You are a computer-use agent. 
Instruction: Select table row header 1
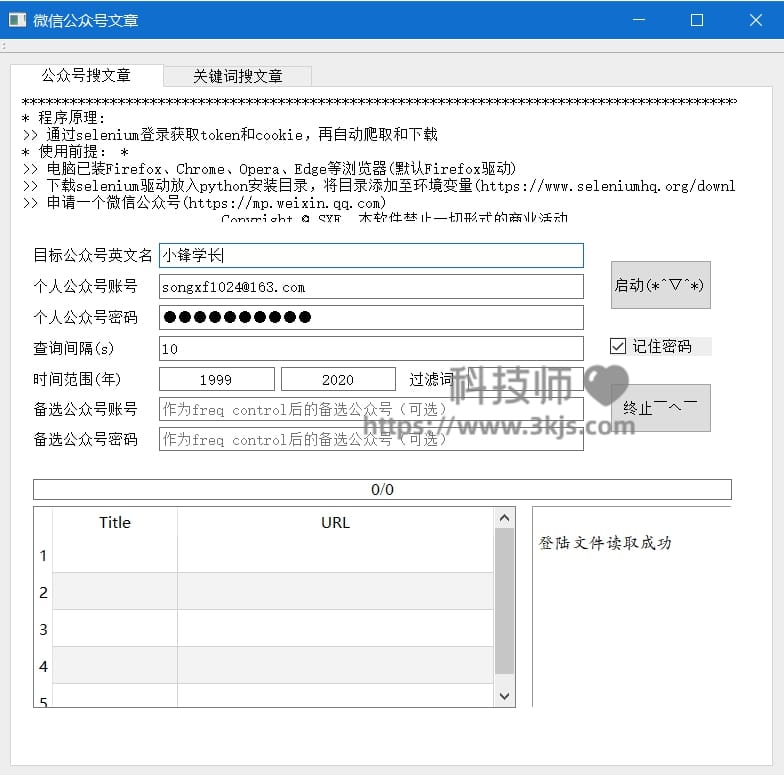click(x=43, y=555)
